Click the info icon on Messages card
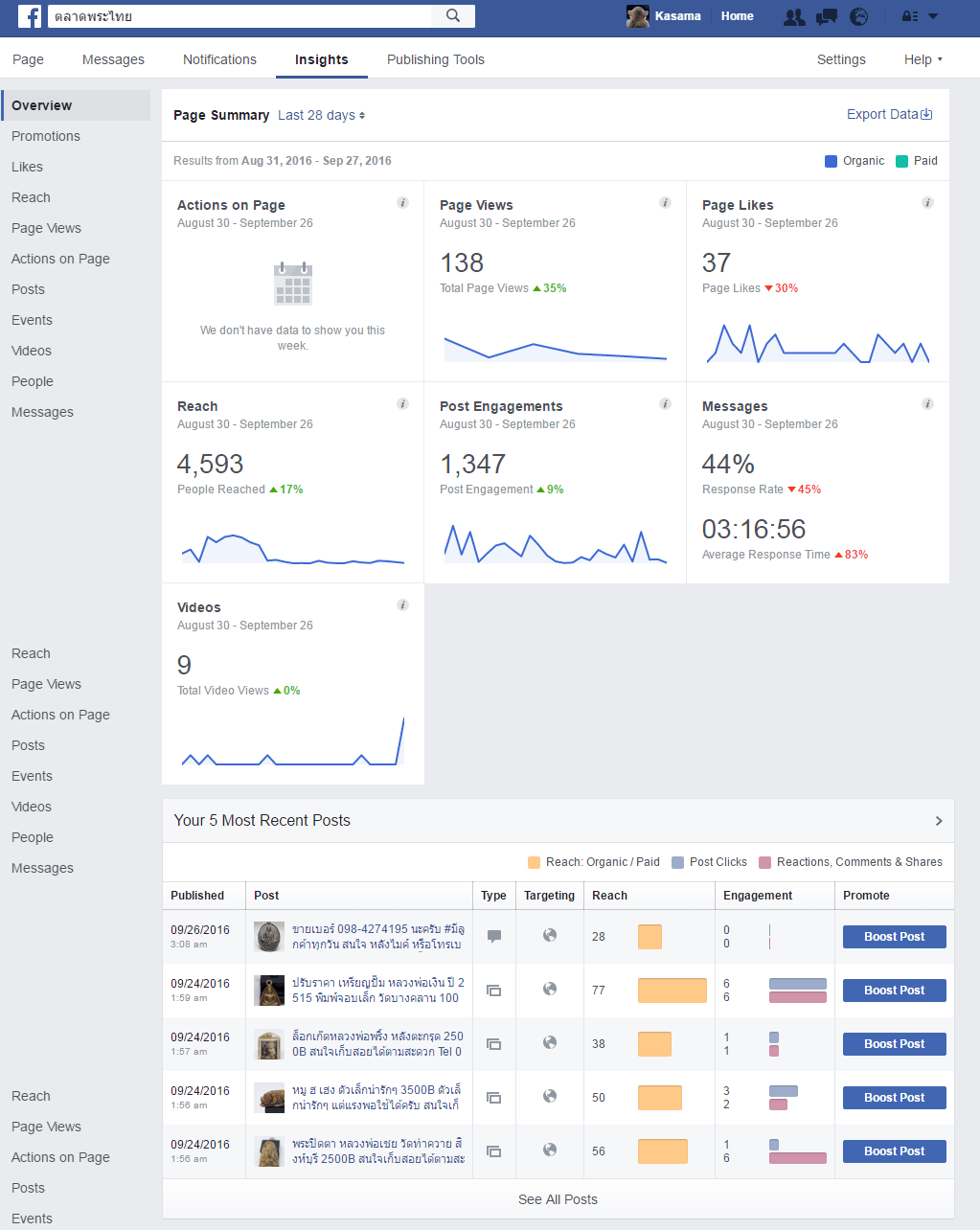Viewport: 980px width, 1230px height. pos(927,404)
